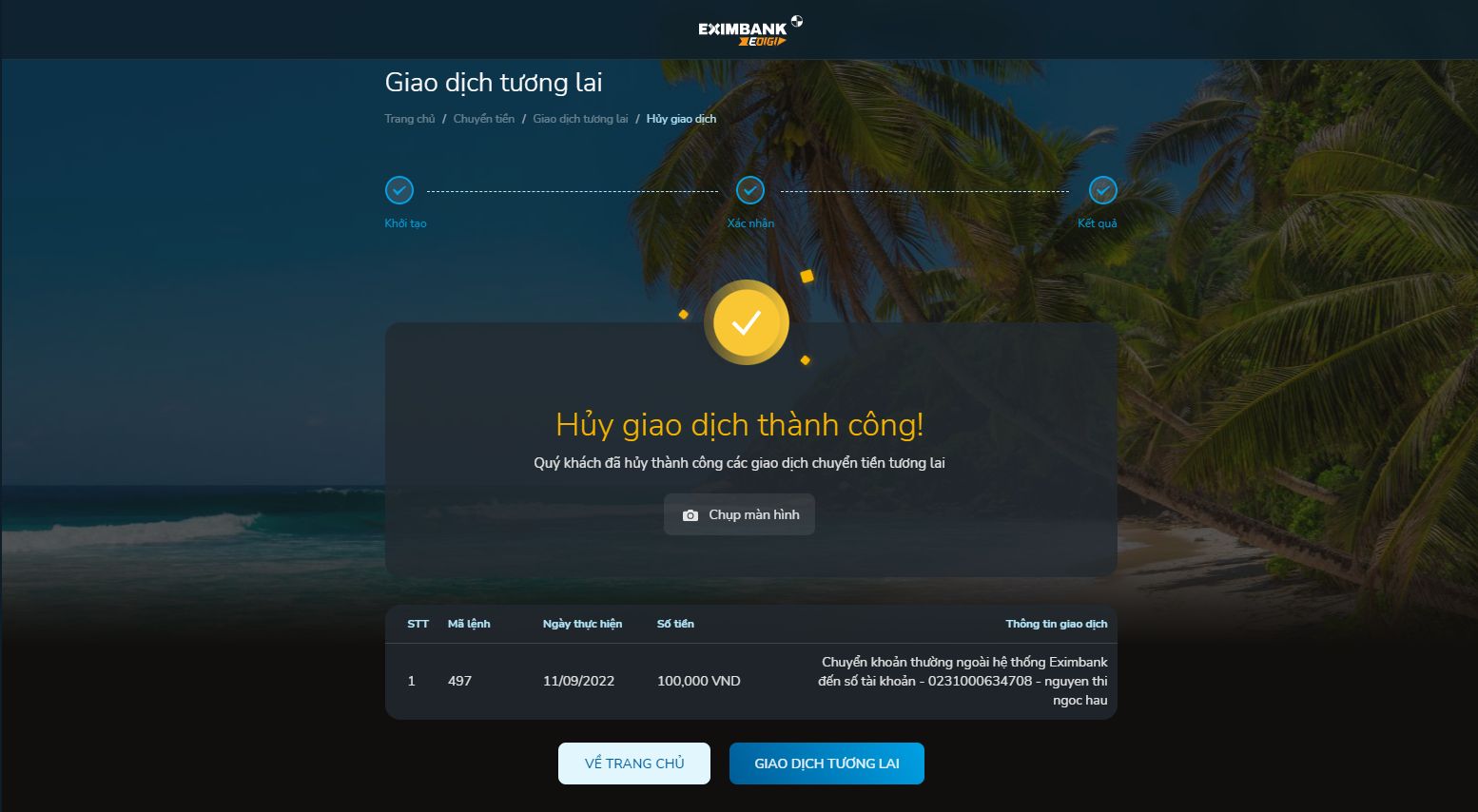Open Giao dịch tương lai breadcrumb
Viewport: 1478px width, 812px height.
(x=580, y=119)
